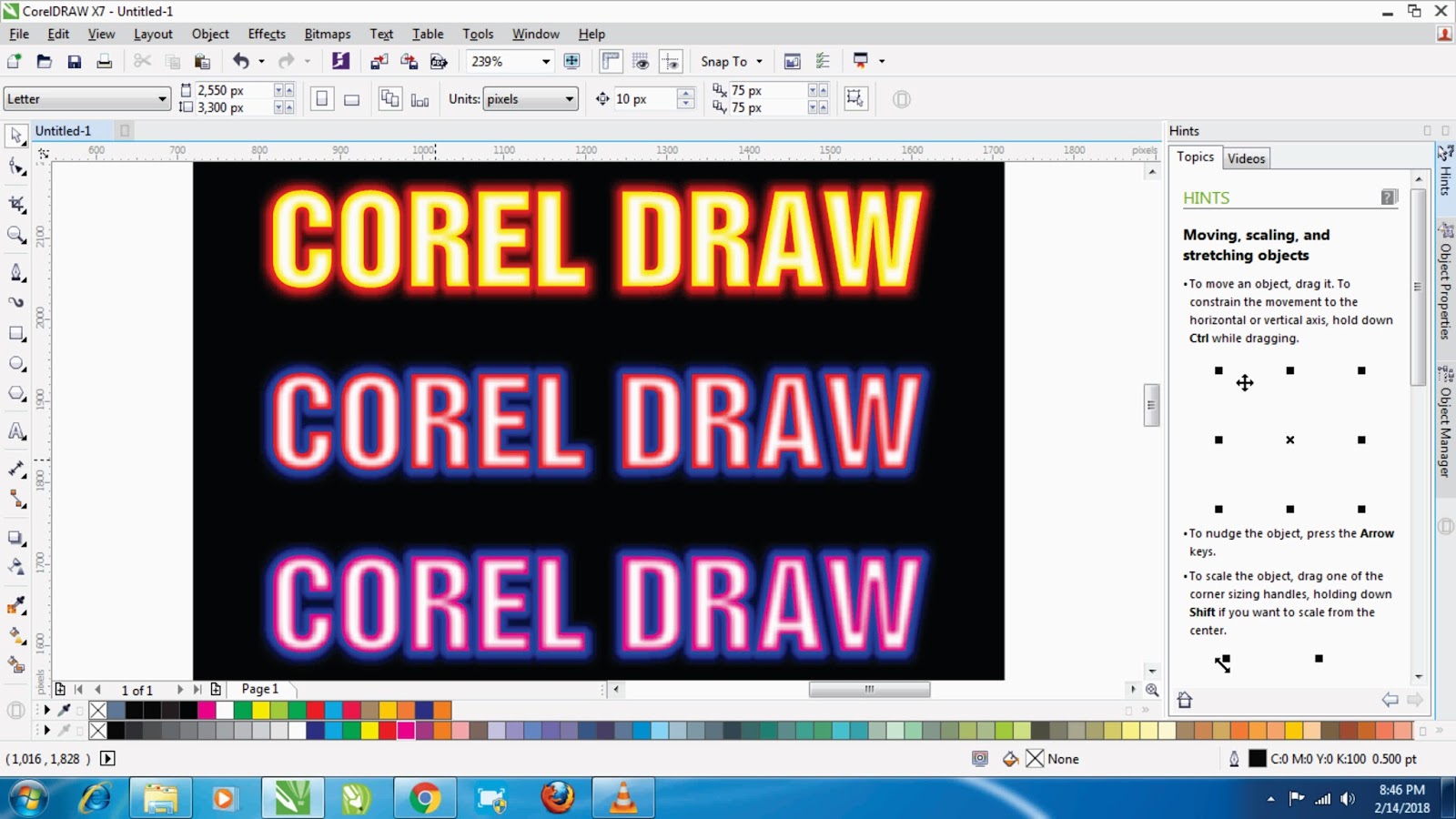Select the Smart Fill tool
Viewport: 1456px width, 819px height.
(16, 665)
